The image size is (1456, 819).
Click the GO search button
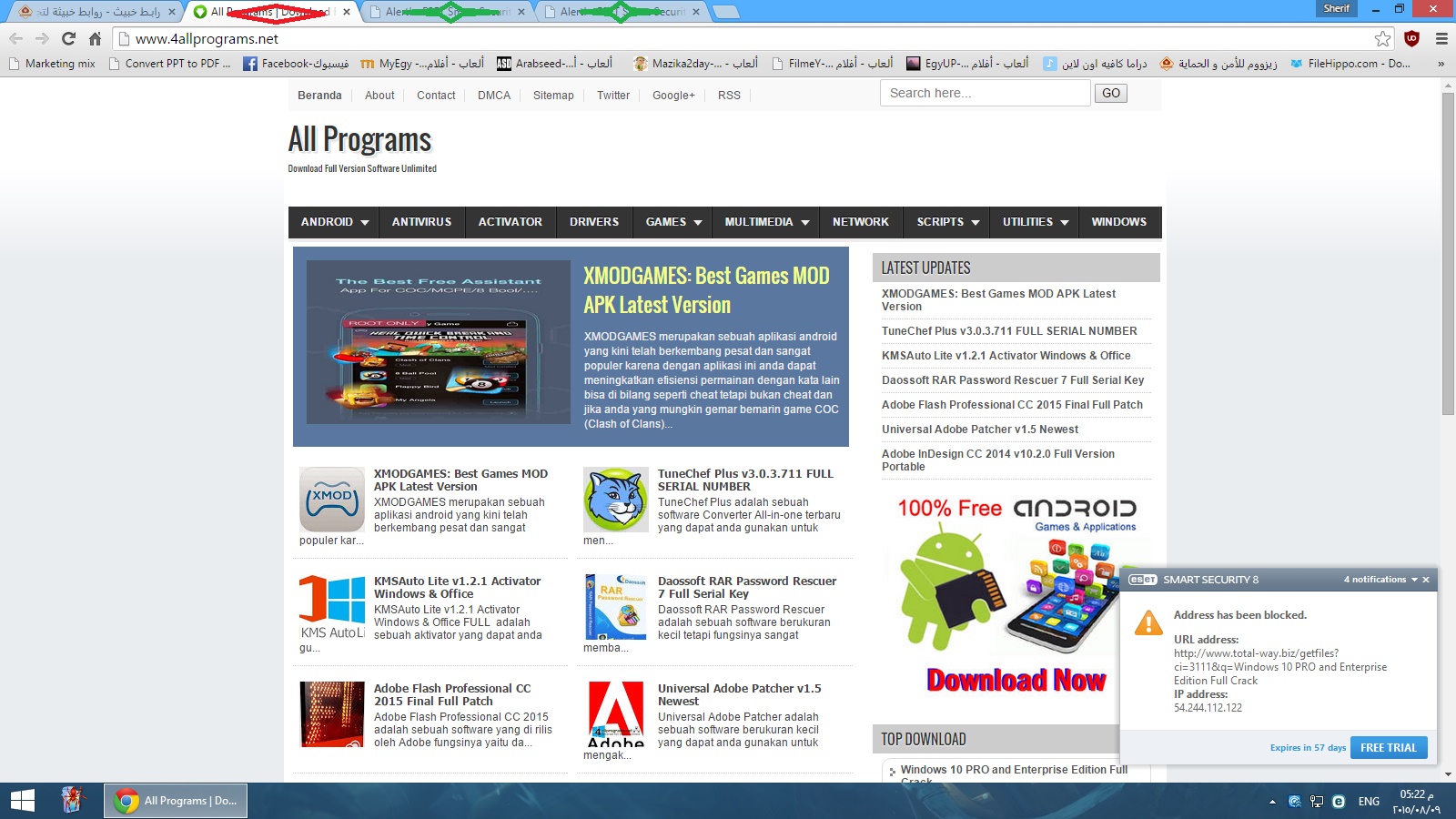pyautogui.click(x=1111, y=93)
